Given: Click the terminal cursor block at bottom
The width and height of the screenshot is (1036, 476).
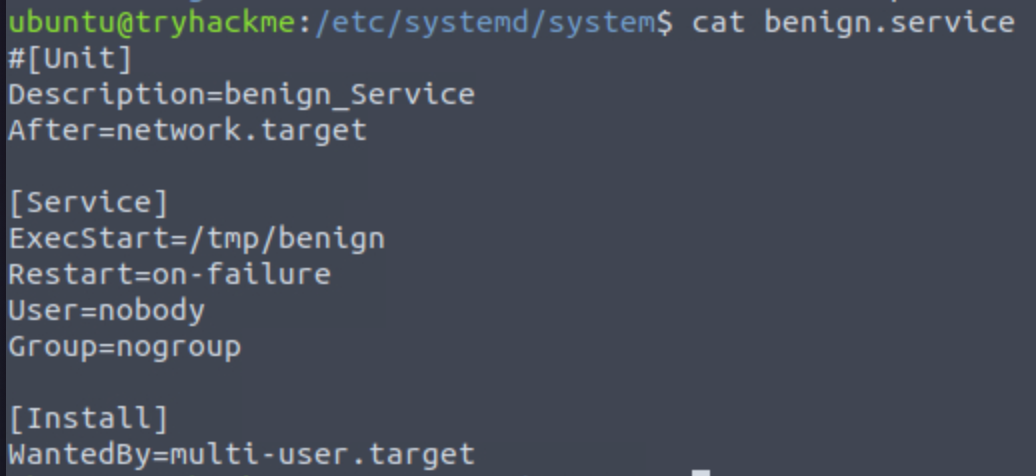Looking at the screenshot, I should tap(701, 471).
